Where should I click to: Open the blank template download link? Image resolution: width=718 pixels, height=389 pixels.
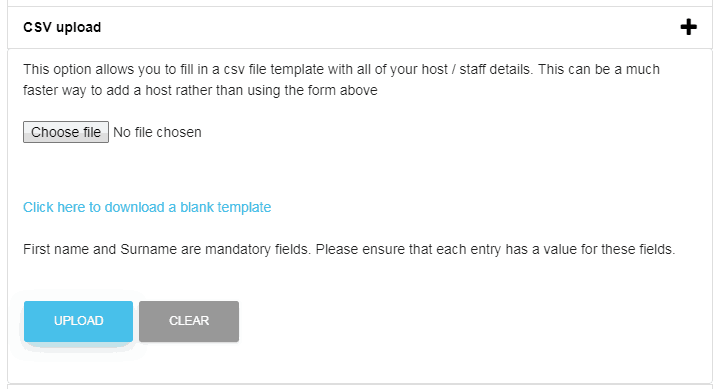tap(147, 207)
